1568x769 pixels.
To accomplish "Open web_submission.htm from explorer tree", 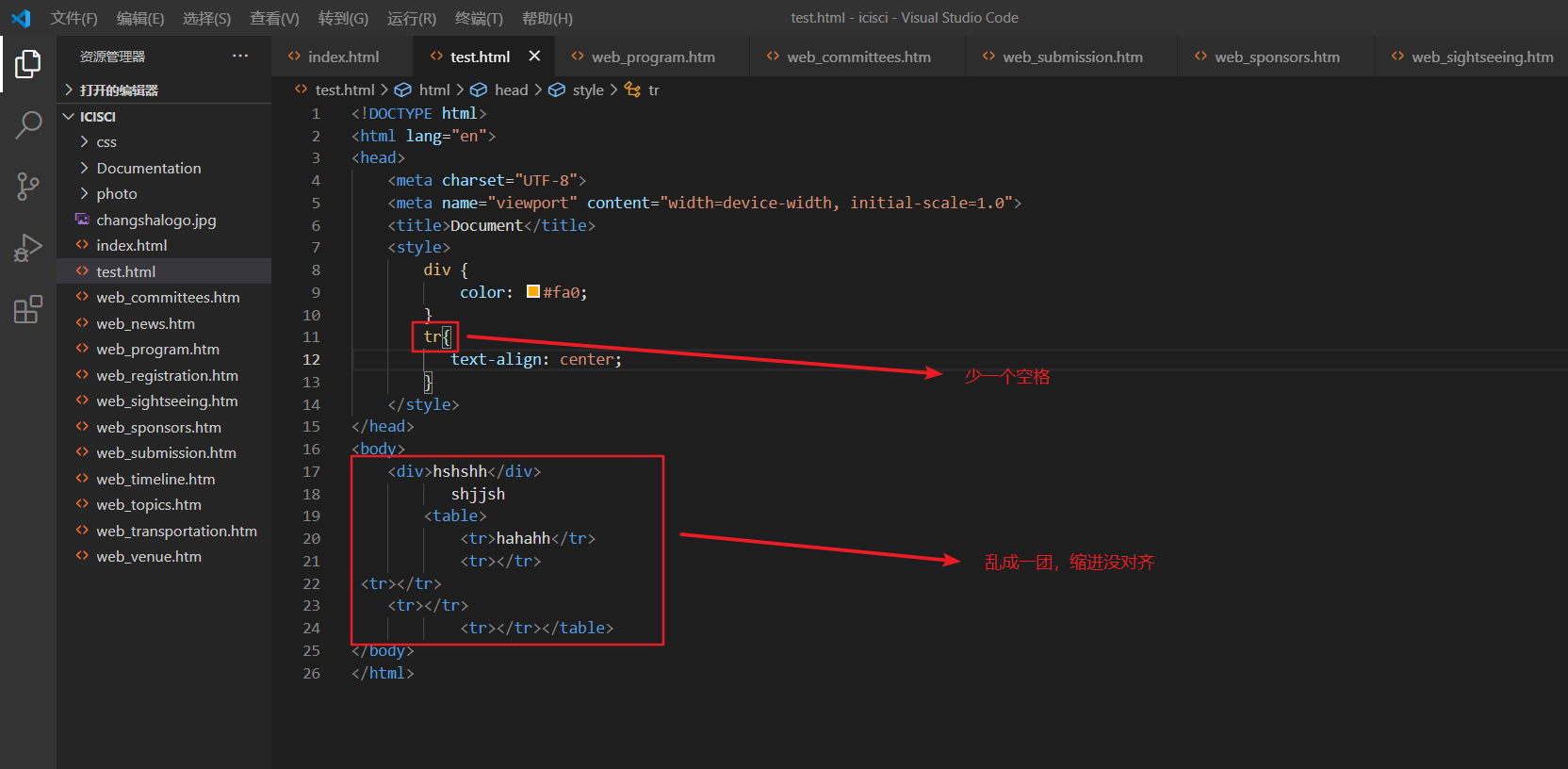I will click(164, 452).
